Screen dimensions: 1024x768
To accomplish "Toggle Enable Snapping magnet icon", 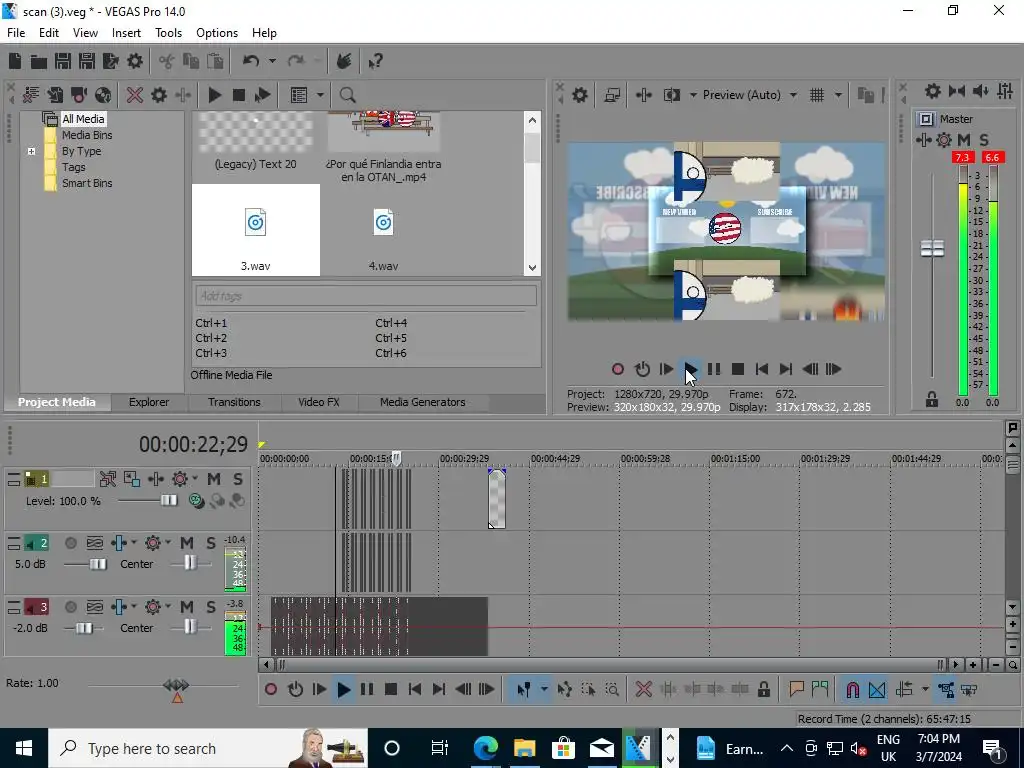I will (852, 689).
